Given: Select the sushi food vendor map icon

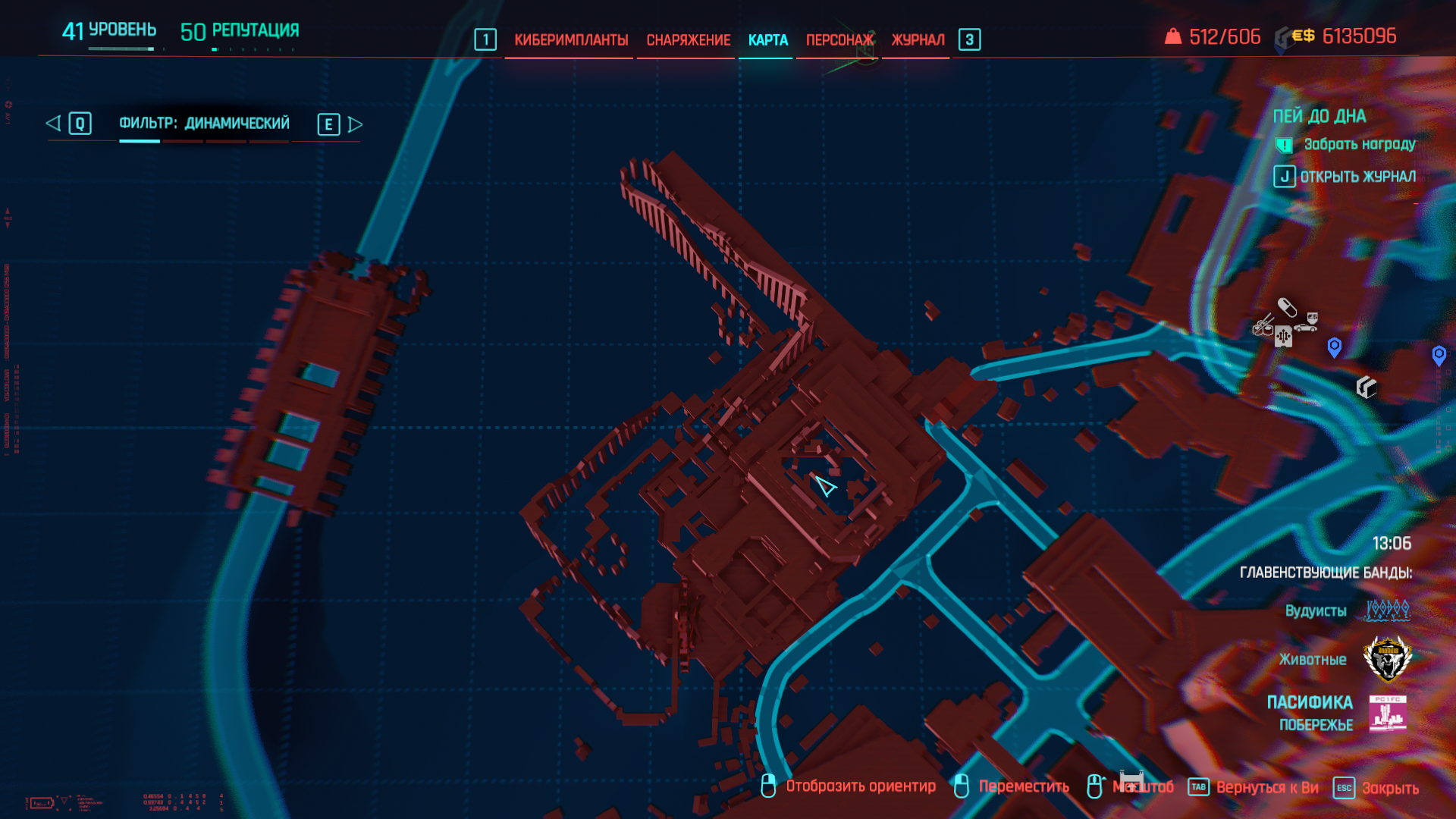Looking at the screenshot, I should 1262,326.
